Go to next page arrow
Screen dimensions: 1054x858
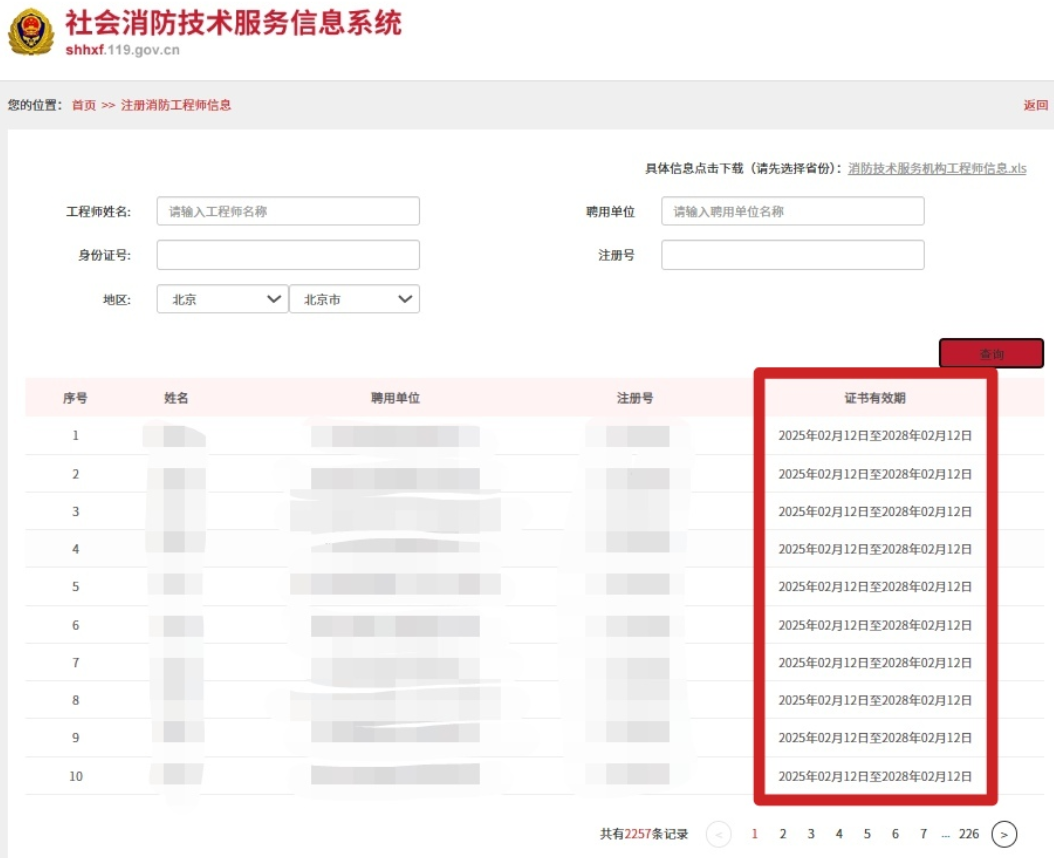coord(1004,834)
